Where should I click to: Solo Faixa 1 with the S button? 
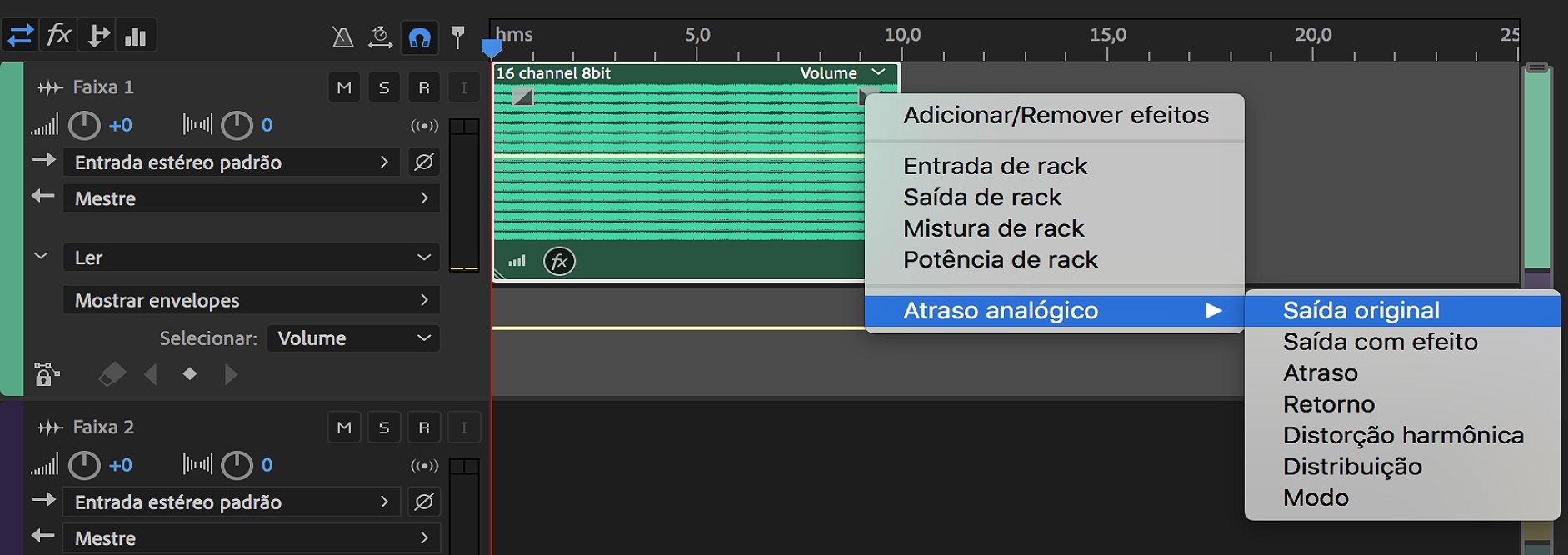384,87
